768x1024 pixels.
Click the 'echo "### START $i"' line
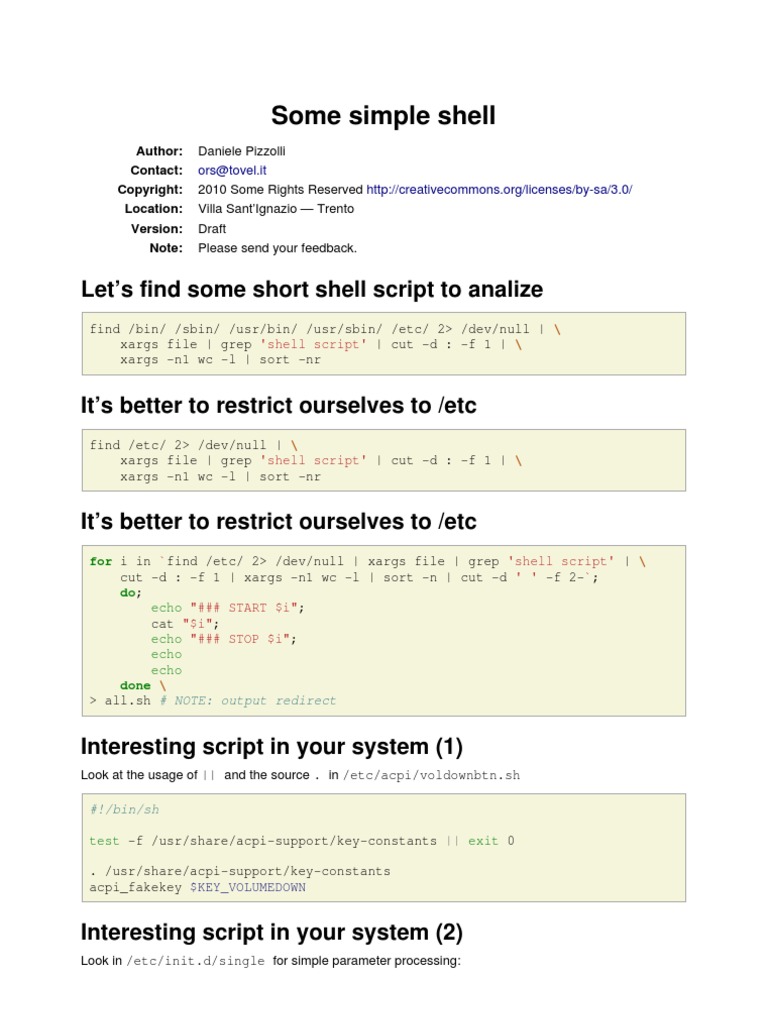(x=226, y=608)
